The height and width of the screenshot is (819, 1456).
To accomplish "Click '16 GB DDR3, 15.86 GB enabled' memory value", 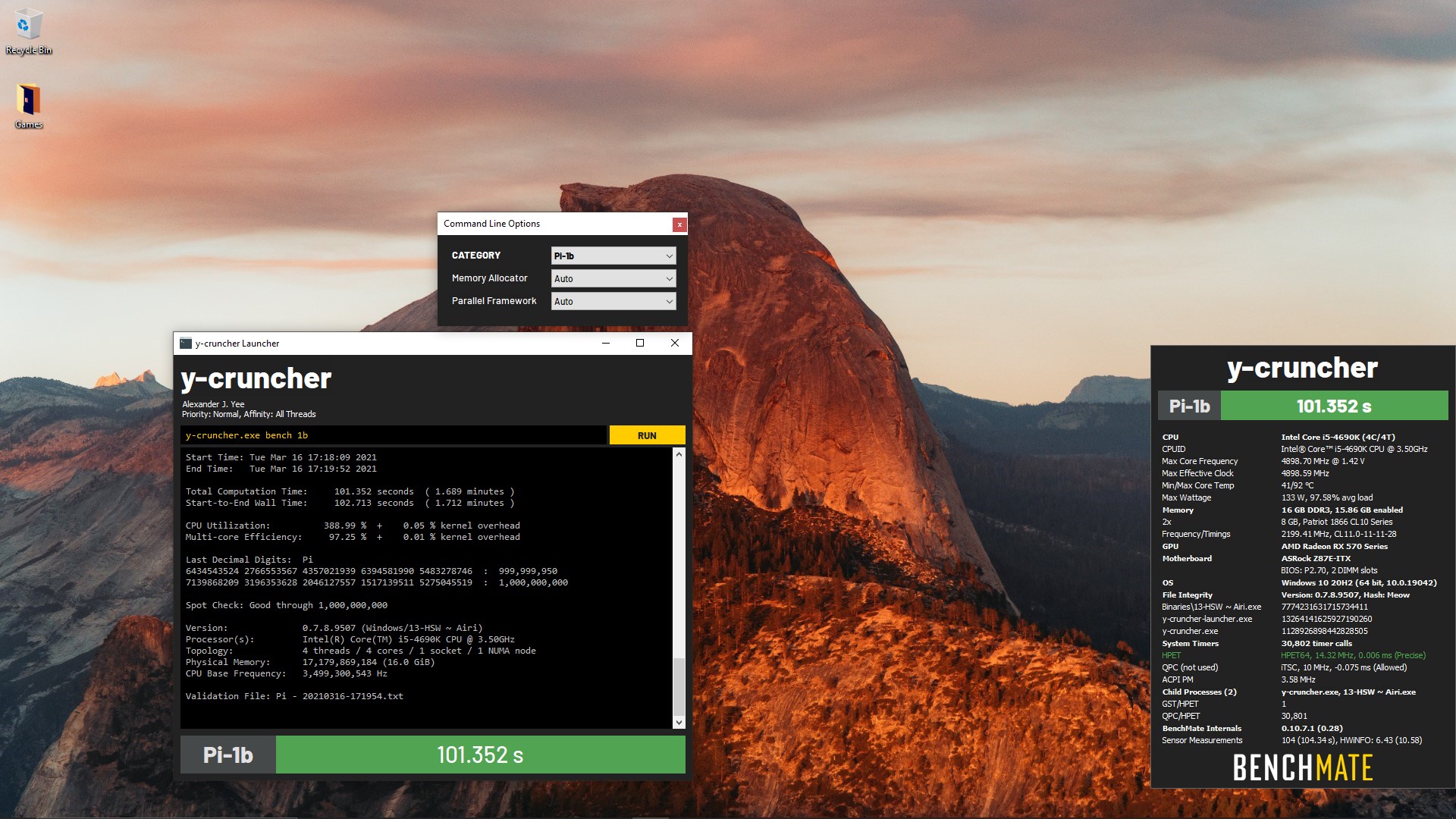I will (1341, 510).
